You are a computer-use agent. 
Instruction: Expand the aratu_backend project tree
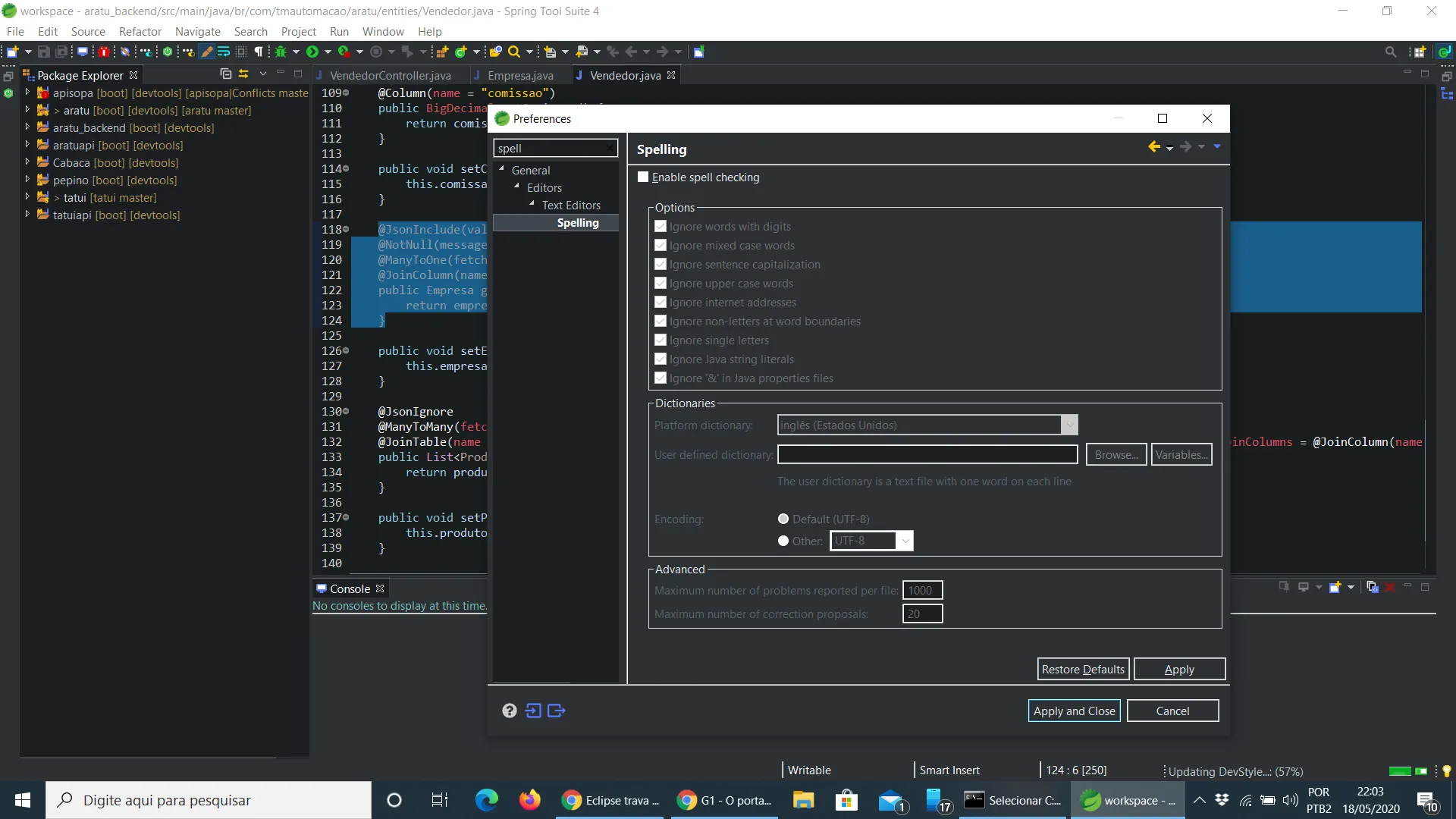(27, 127)
